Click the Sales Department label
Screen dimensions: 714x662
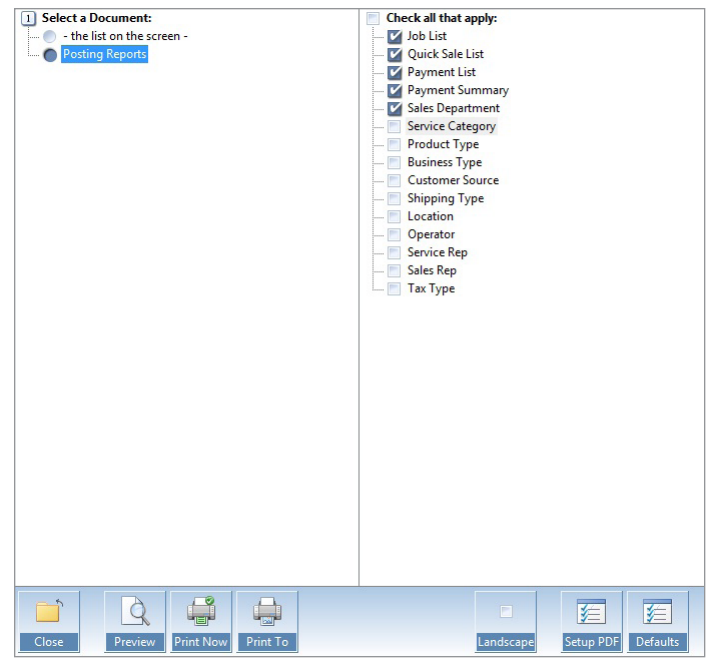click(x=453, y=108)
